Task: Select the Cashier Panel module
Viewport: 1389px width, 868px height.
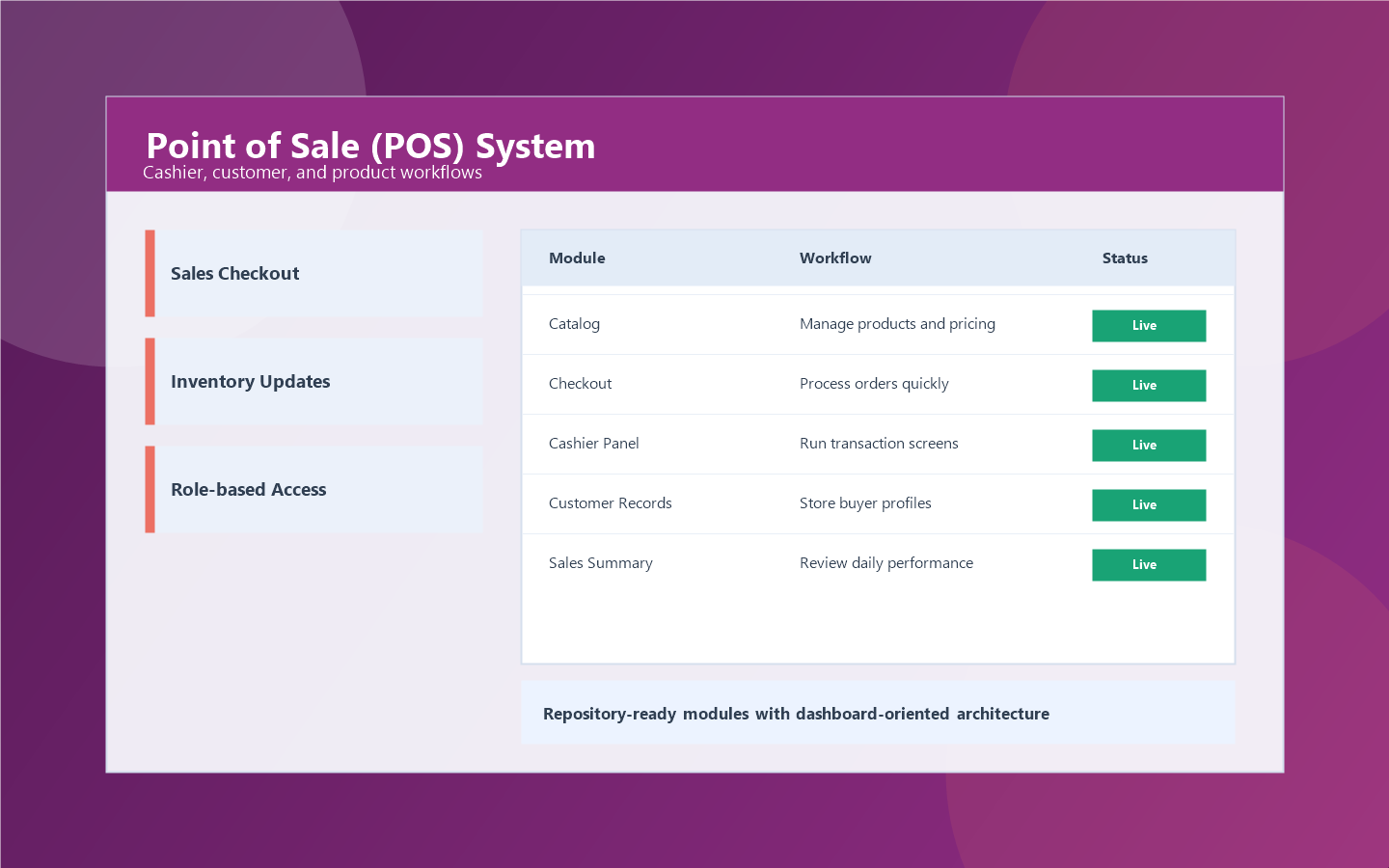Action: 594,443
